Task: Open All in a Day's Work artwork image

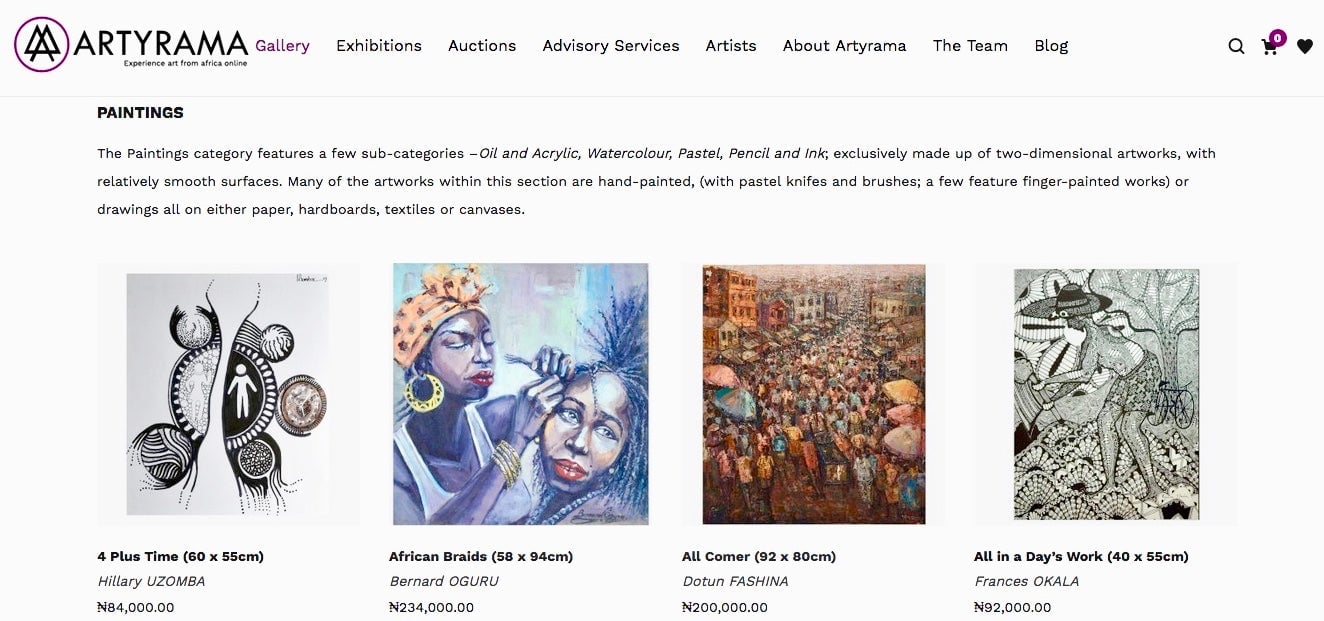Action: click(x=1105, y=394)
